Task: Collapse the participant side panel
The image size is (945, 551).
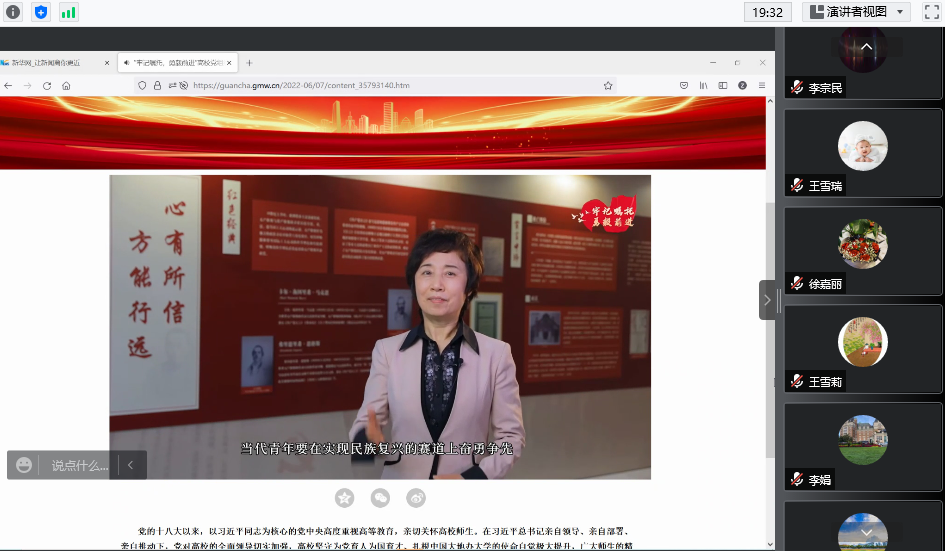Action: pyautogui.click(x=767, y=300)
